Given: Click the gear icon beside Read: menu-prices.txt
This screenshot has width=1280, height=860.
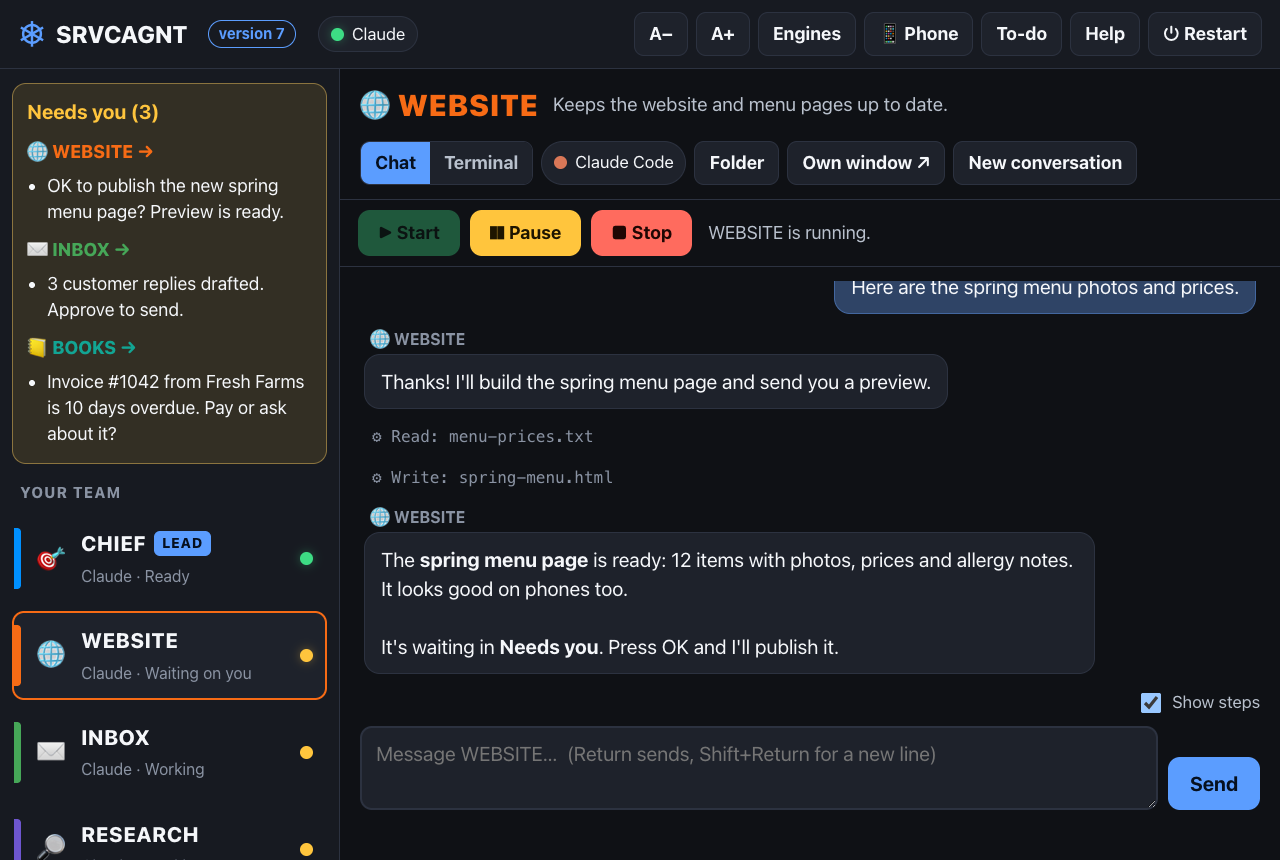Looking at the screenshot, I should click(x=377, y=437).
